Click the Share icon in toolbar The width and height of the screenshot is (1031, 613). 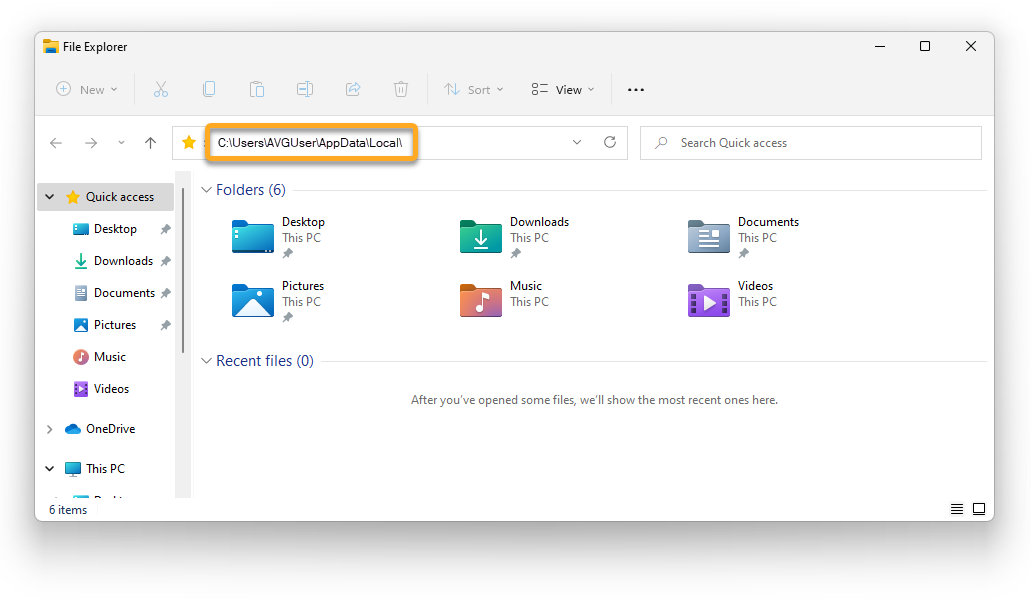pos(353,89)
